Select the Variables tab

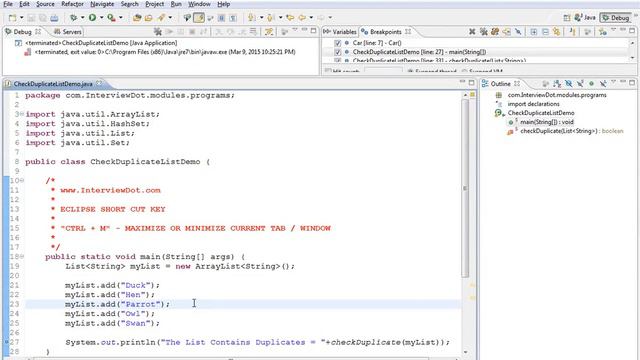click(x=340, y=31)
